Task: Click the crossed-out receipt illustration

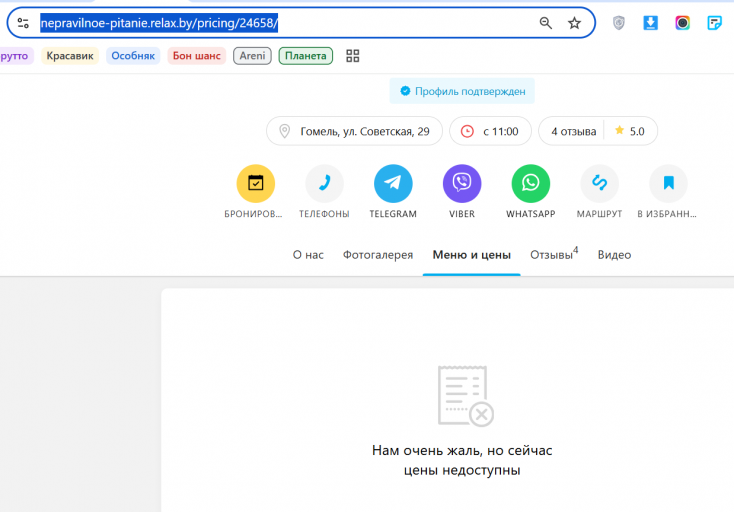Action: (x=465, y=396)
